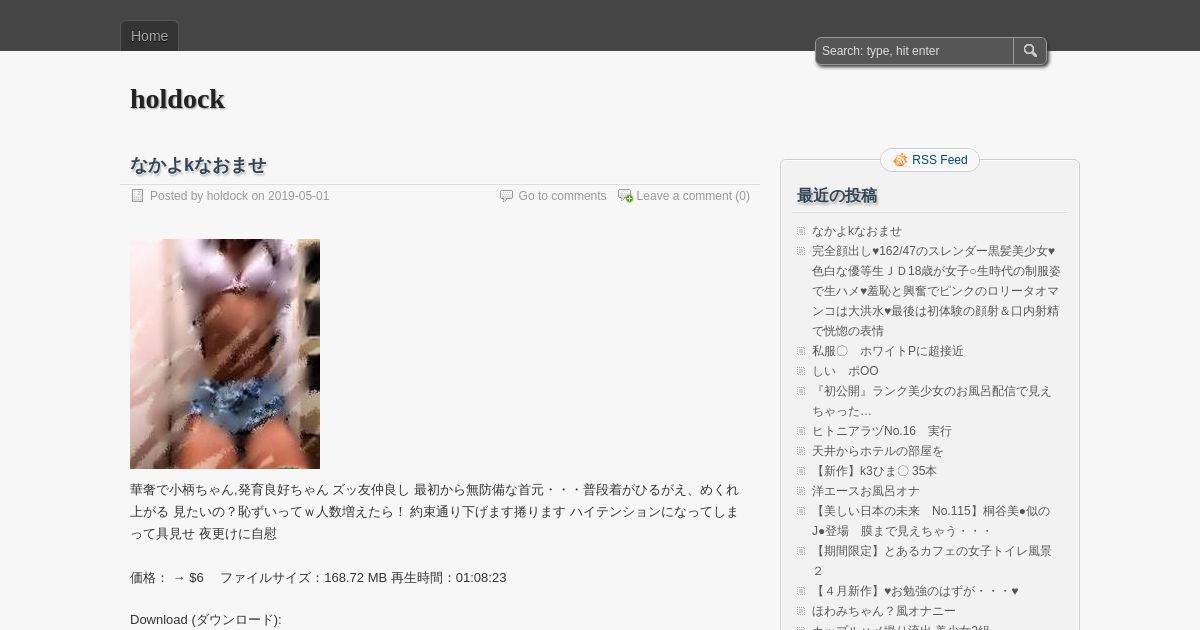Click the post page icon beside 'Posted by'
The height and width of the screenshot is (630, 1200).
click(x=138, y=196)
